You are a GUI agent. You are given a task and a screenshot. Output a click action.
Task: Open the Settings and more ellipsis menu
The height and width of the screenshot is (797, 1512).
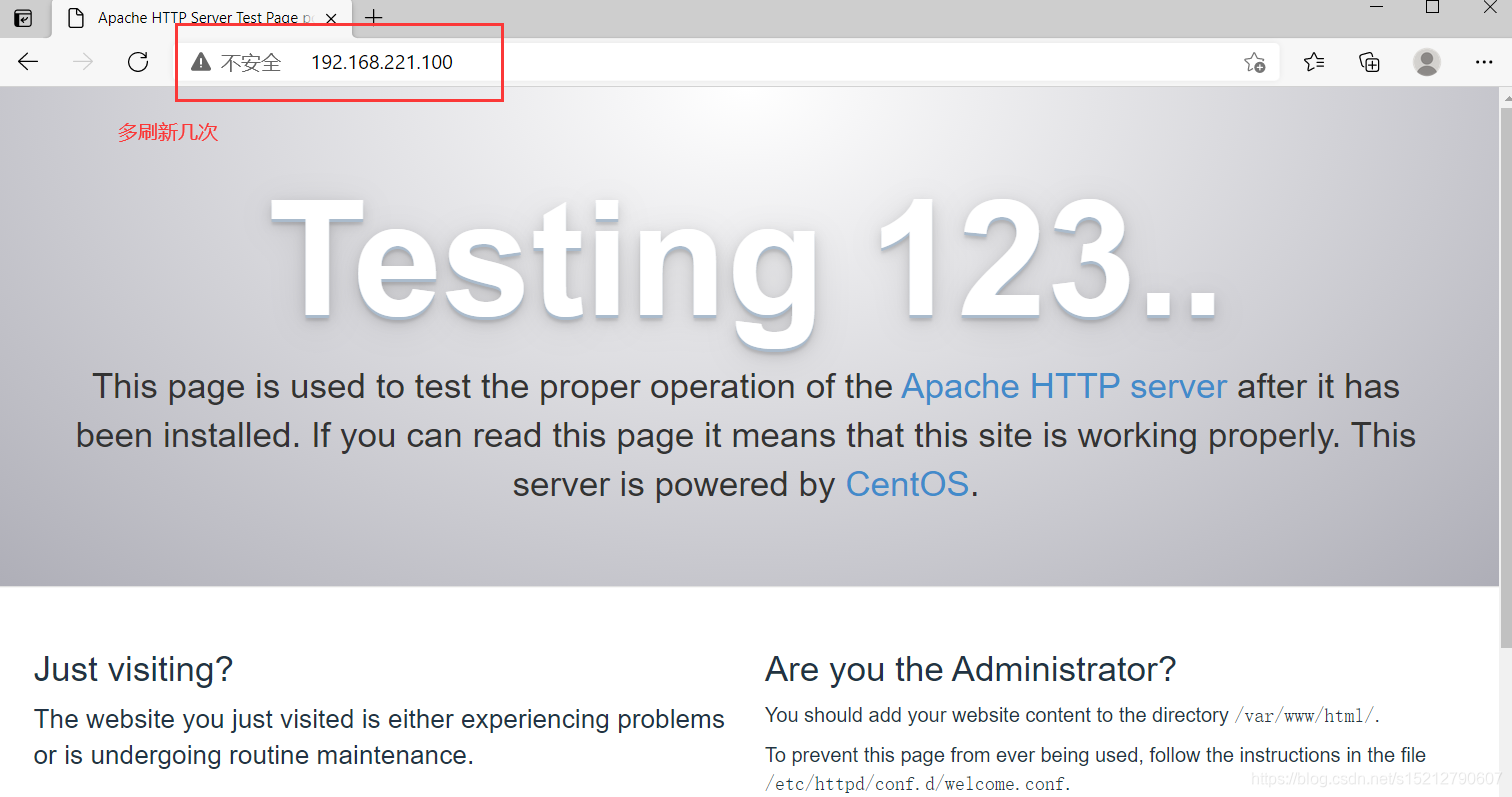(1484, 62)
